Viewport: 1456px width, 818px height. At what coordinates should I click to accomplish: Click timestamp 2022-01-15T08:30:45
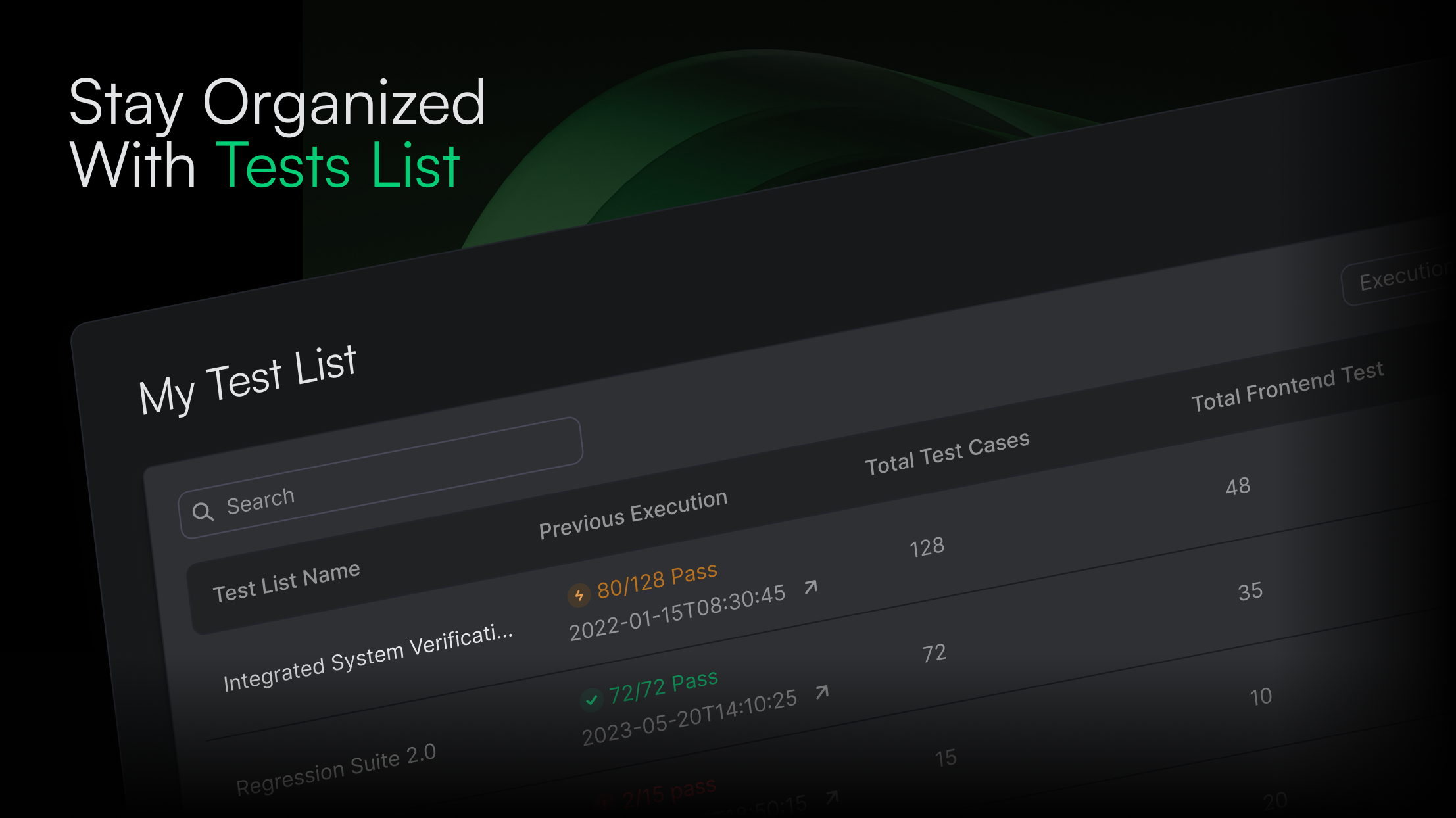point(677,612)
